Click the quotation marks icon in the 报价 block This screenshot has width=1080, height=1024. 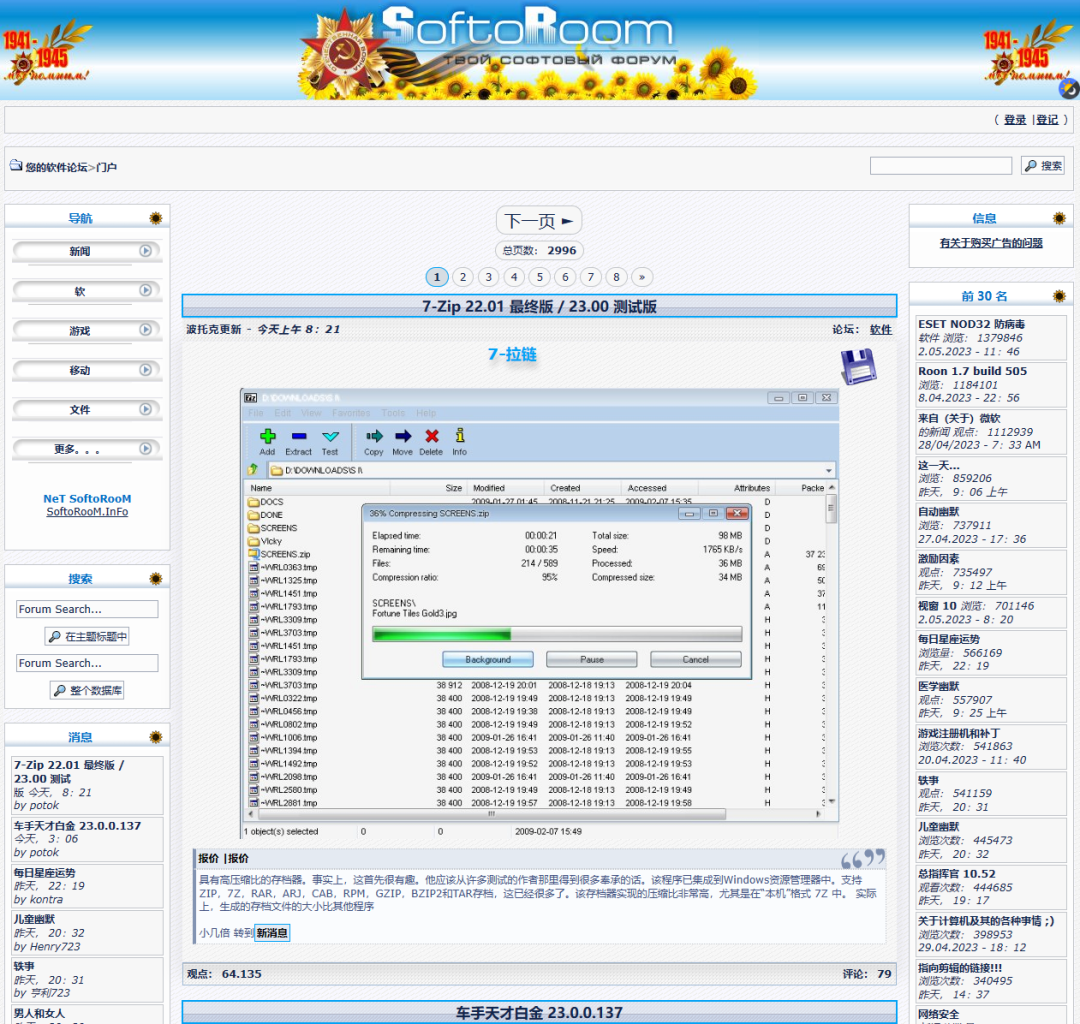862,858
